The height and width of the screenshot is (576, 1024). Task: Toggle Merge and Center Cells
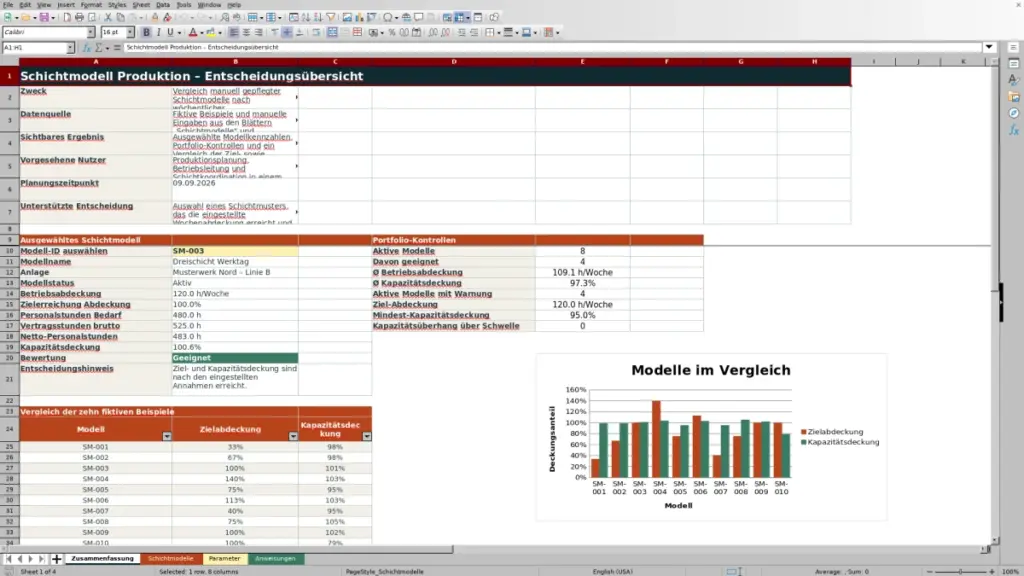[332, 32]
